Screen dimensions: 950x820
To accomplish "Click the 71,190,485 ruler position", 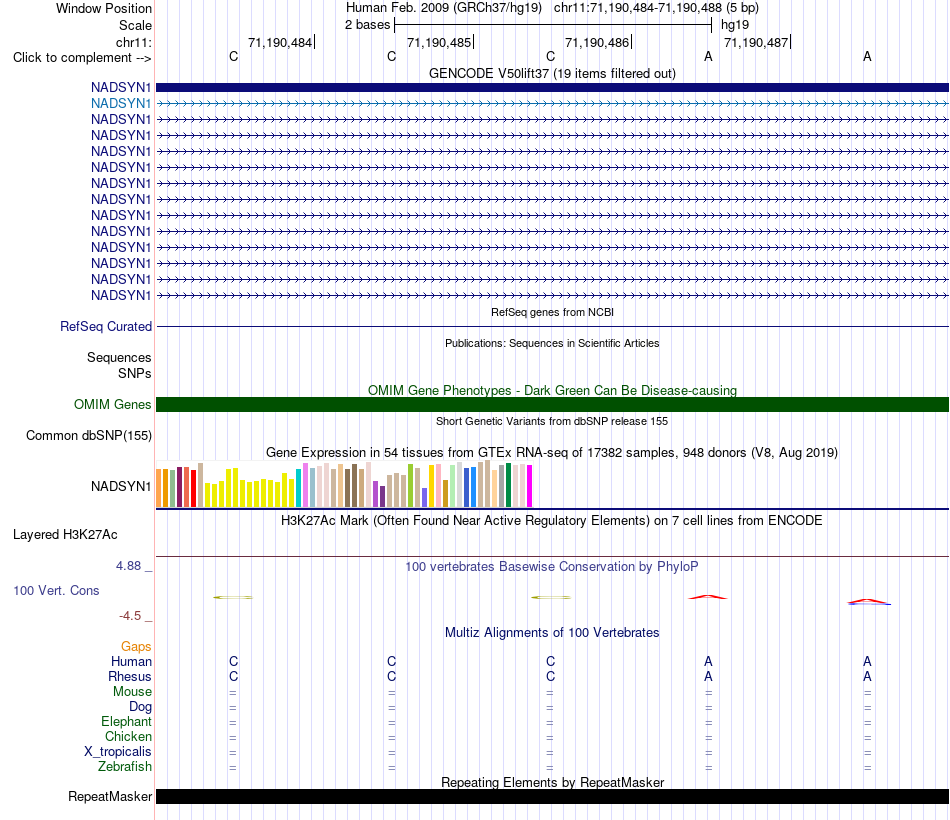I will pos(439,42).
